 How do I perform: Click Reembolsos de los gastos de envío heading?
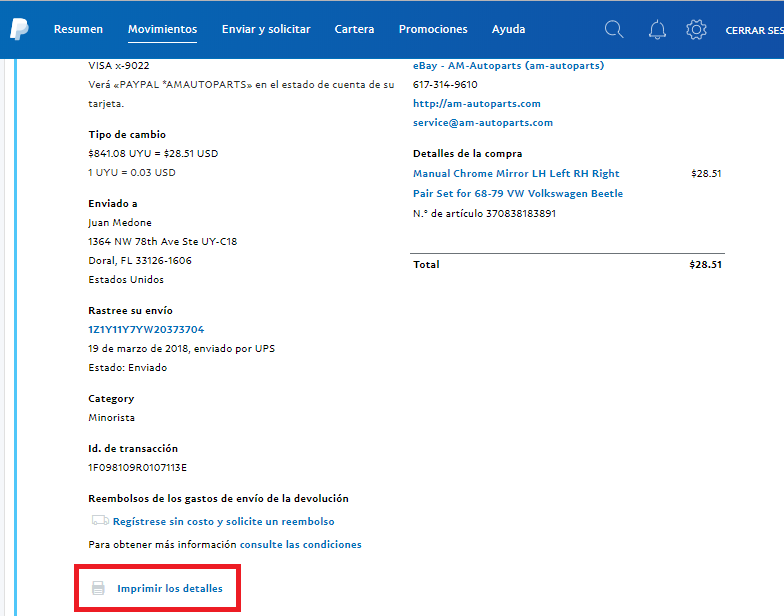tap(218, 498)
